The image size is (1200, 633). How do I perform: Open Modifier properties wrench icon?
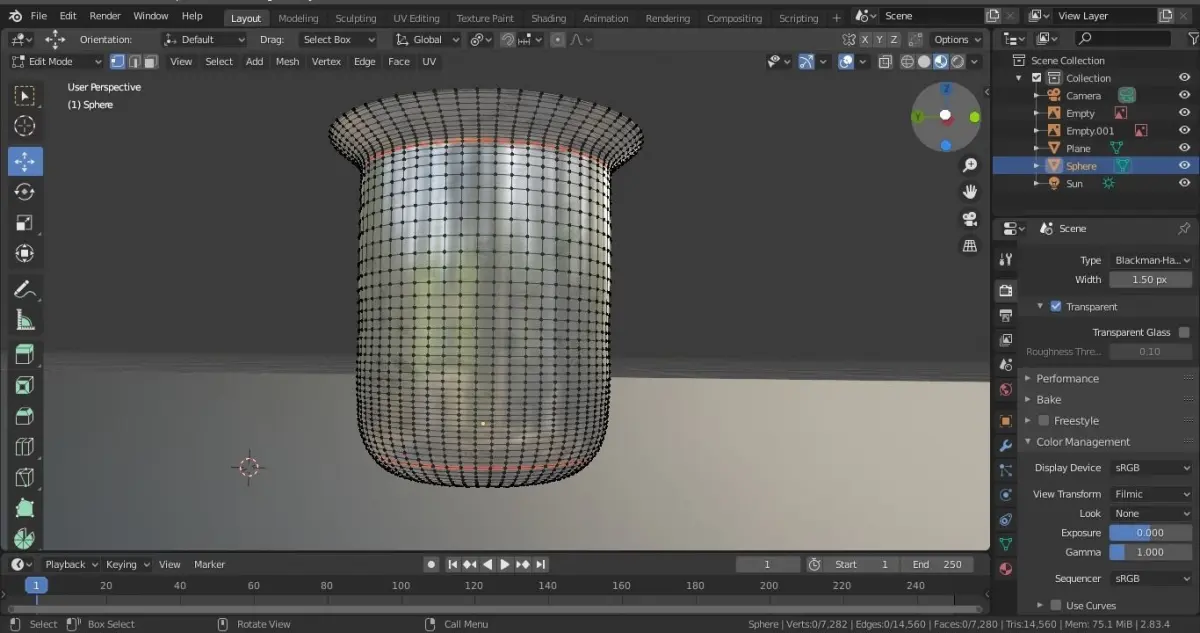(x=1006, y=445)
